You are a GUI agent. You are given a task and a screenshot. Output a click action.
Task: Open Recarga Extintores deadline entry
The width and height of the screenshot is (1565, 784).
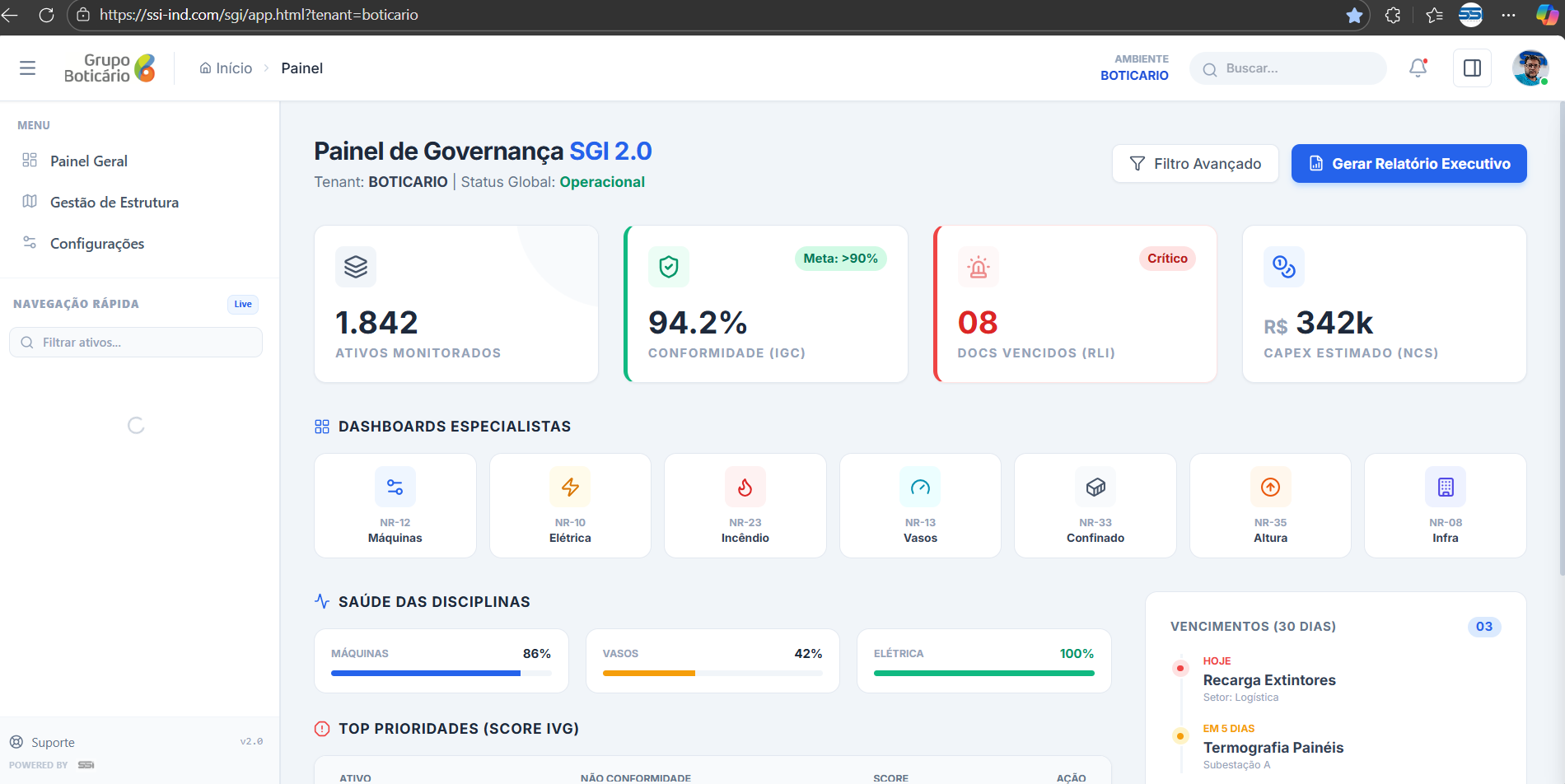tap(1268, 679)
